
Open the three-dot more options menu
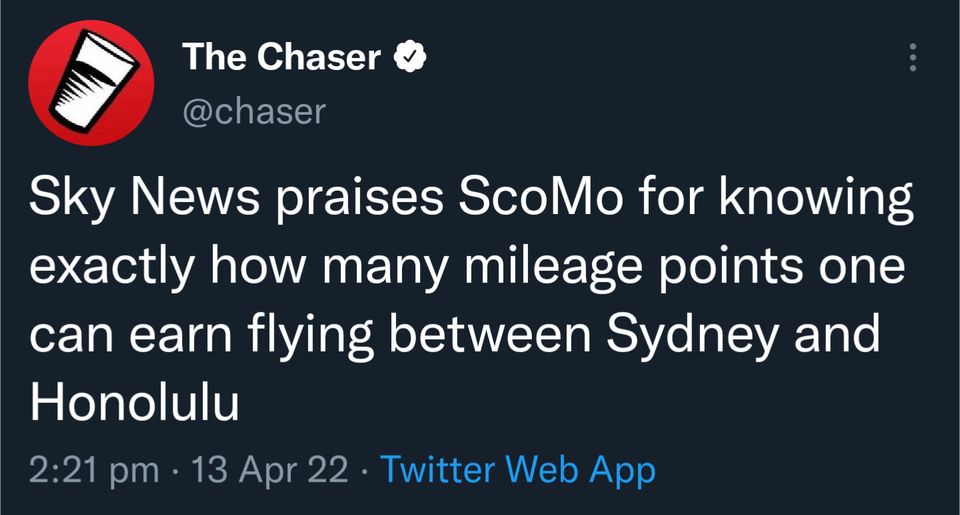click(x=911, y=58)
